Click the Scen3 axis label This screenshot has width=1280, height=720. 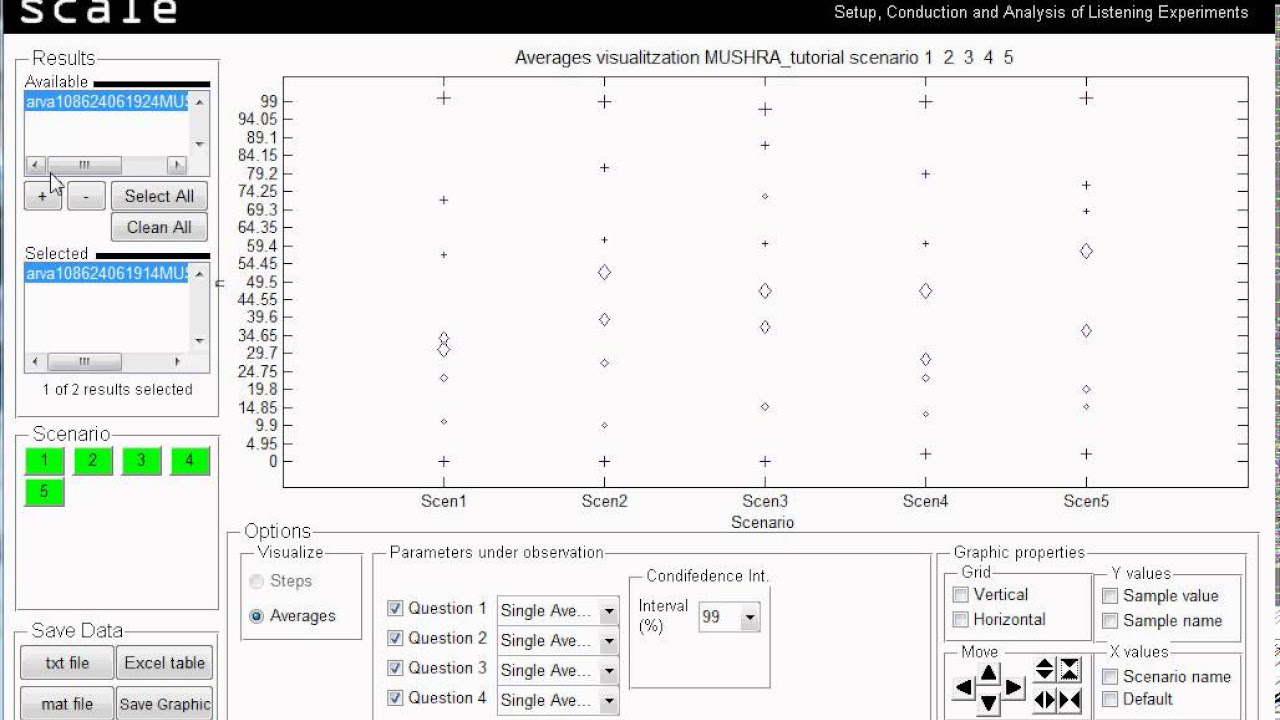pyautogui.click(x=765, y=501)
